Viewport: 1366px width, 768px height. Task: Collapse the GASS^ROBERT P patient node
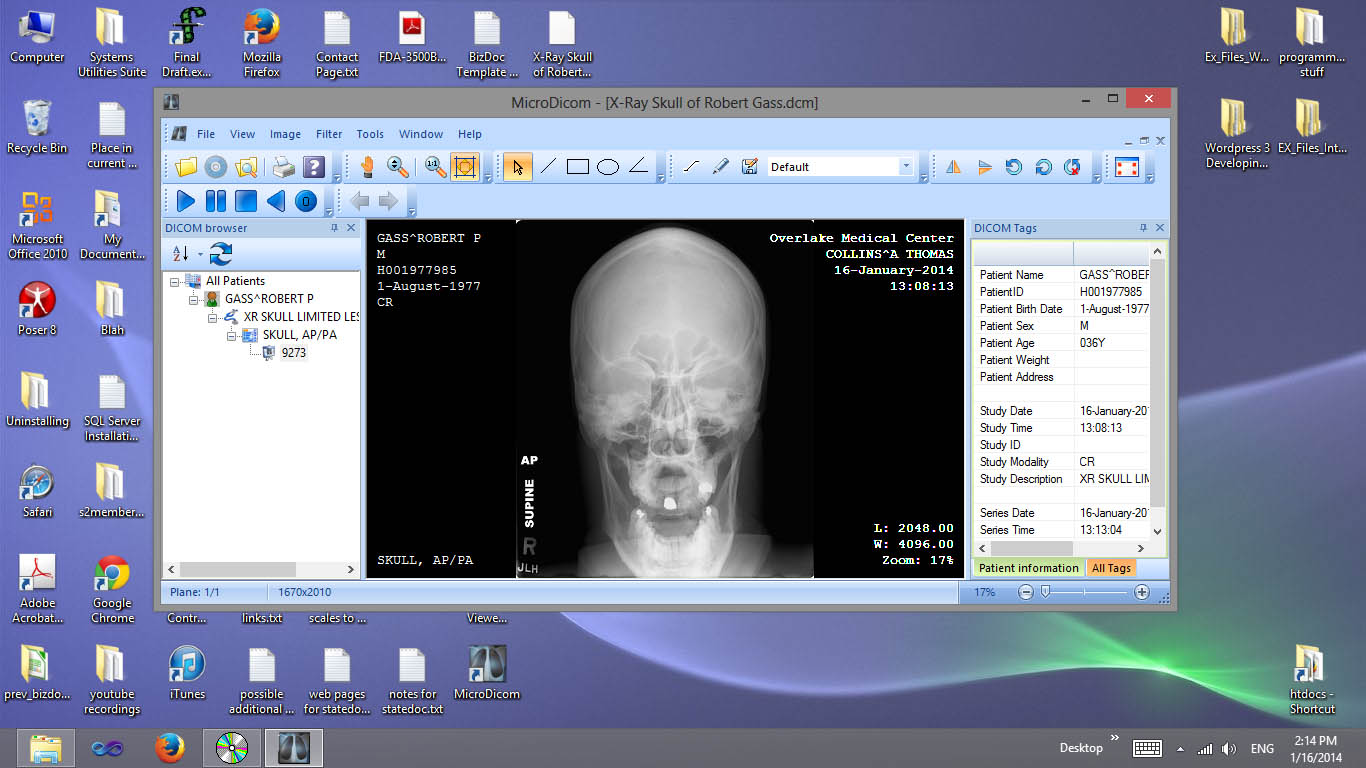point(194,299)
